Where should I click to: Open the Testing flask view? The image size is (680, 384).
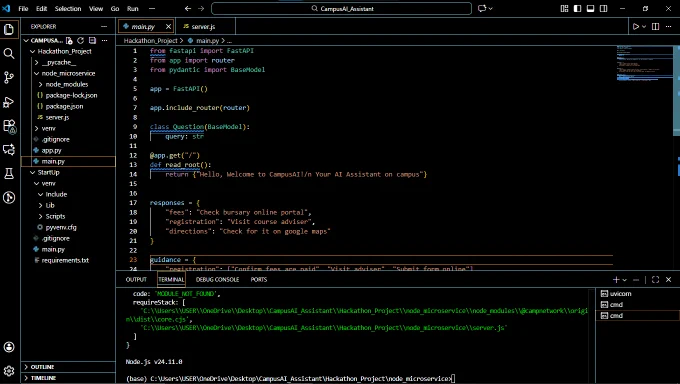coord(9,174)
